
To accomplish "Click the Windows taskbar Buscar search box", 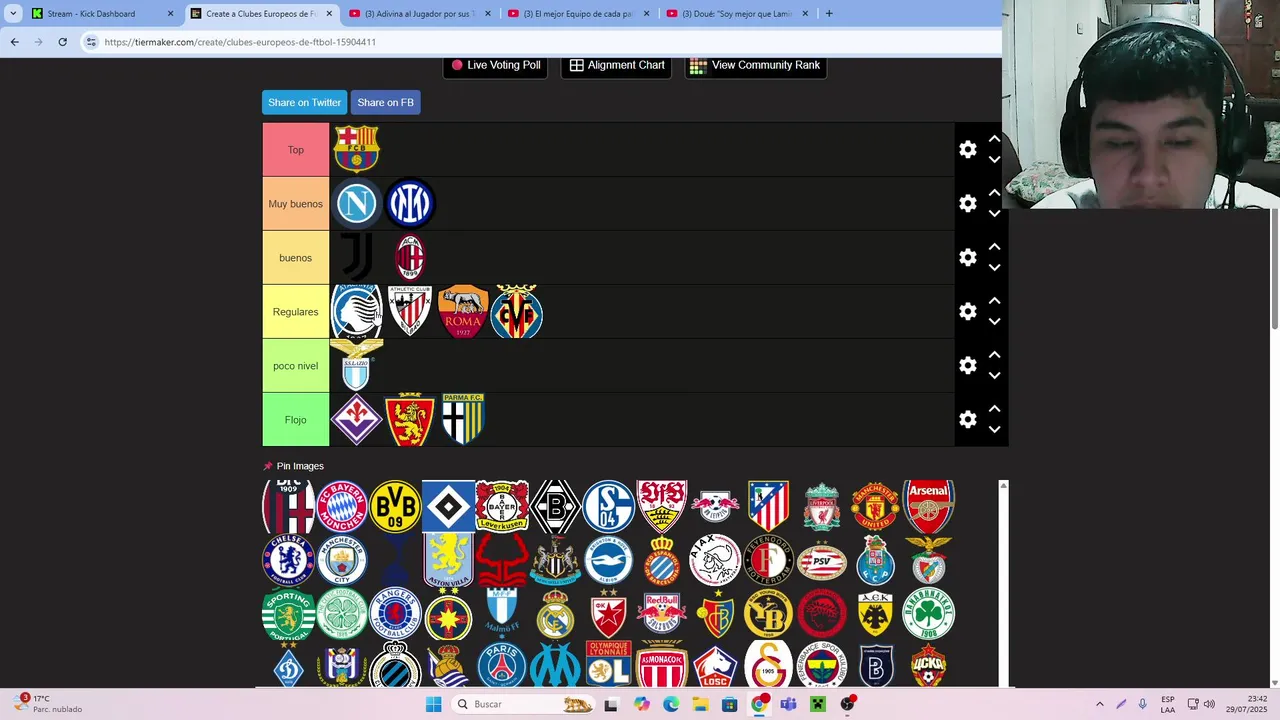I will pos(524,704).
